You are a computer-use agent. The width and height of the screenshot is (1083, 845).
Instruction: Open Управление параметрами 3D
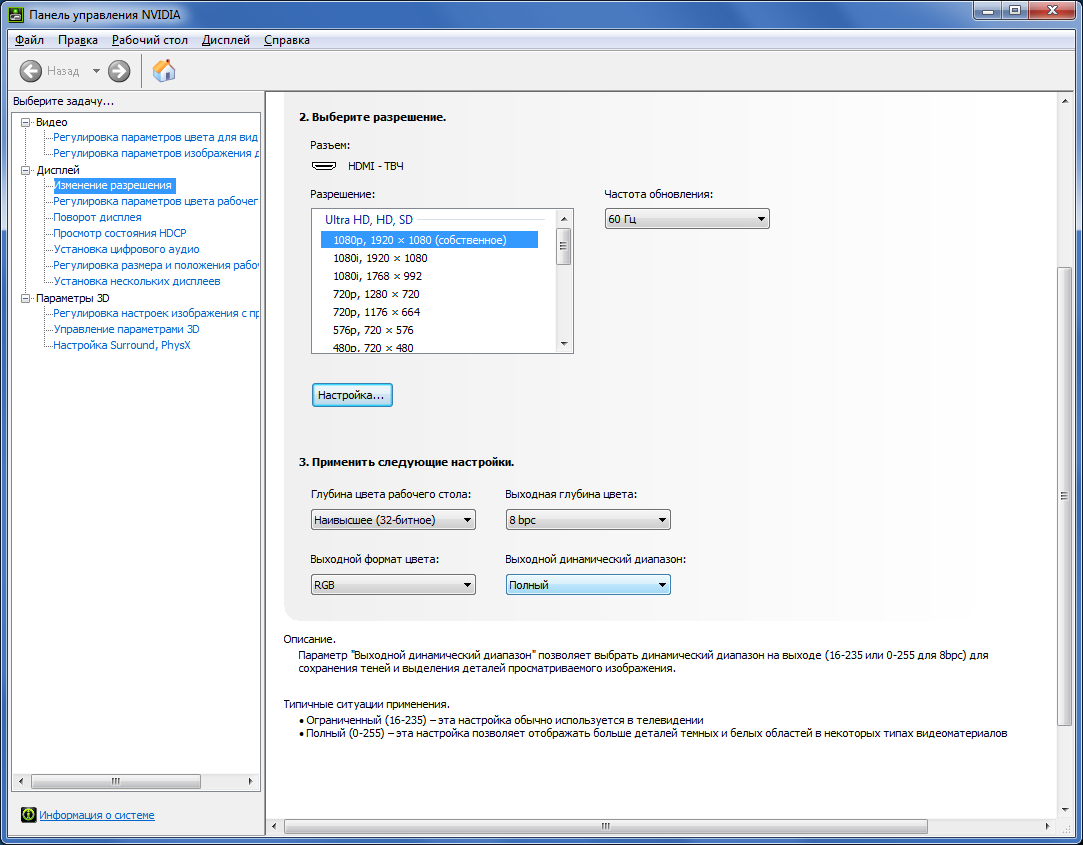pos(126,329)
